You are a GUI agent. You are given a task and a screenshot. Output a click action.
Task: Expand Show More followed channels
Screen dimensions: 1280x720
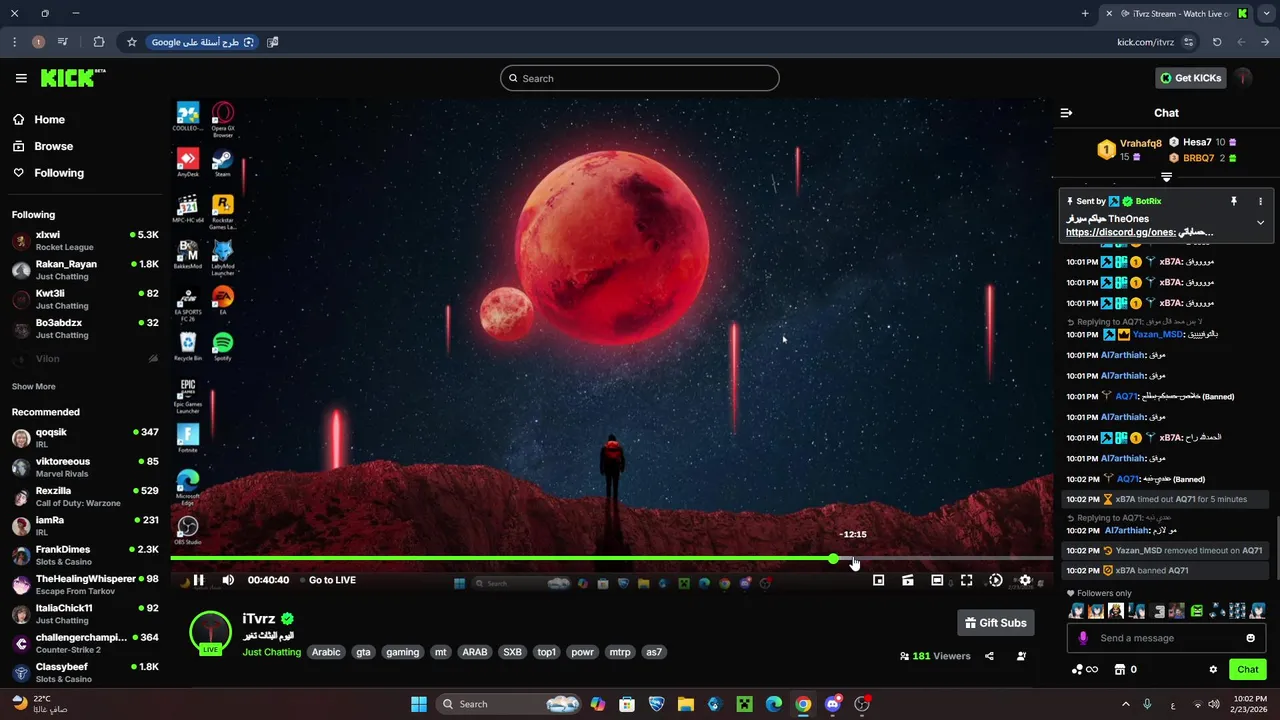pyautogui.click(x=34, y=386)
